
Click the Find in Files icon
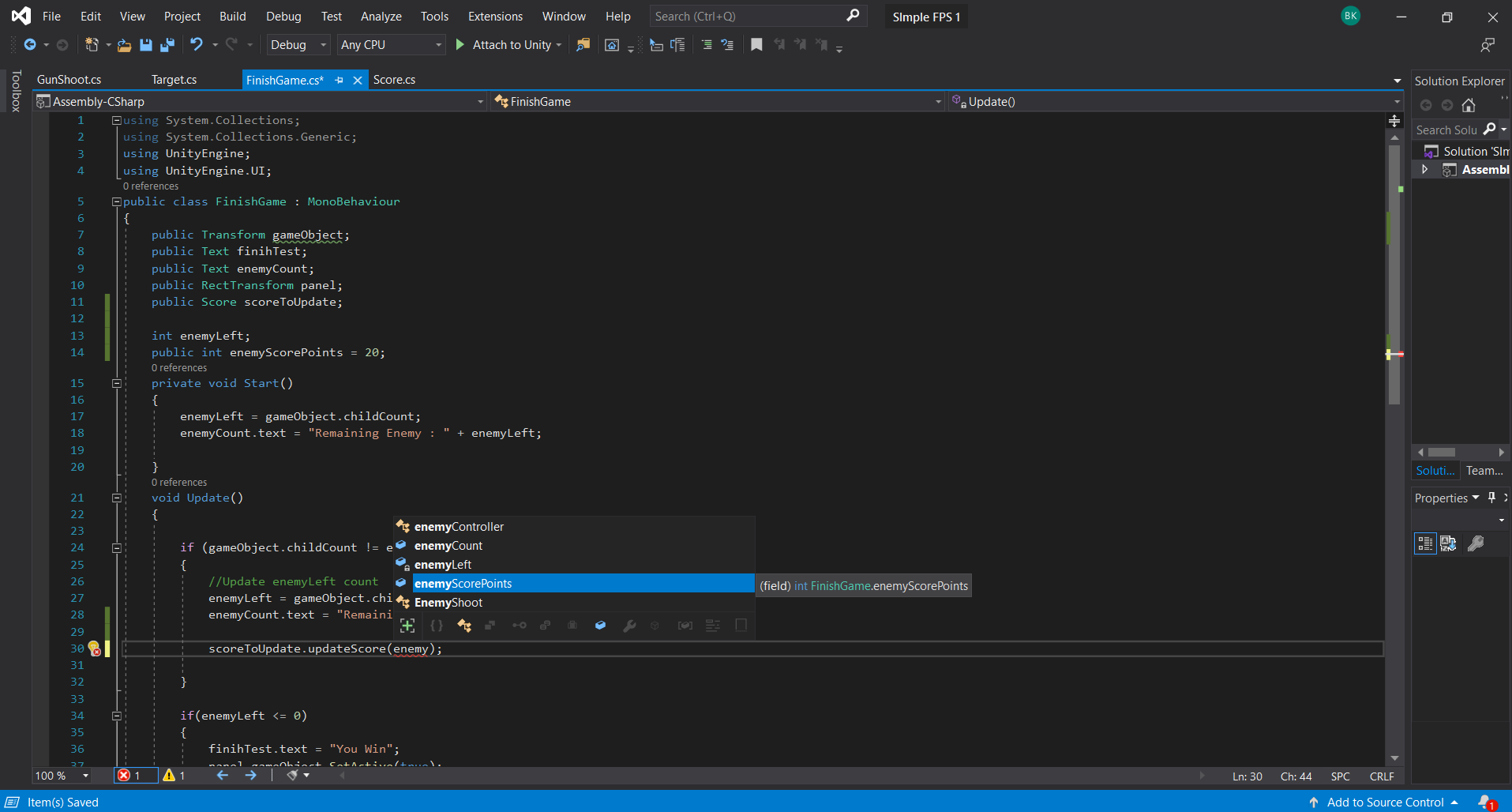click(583, 45)
